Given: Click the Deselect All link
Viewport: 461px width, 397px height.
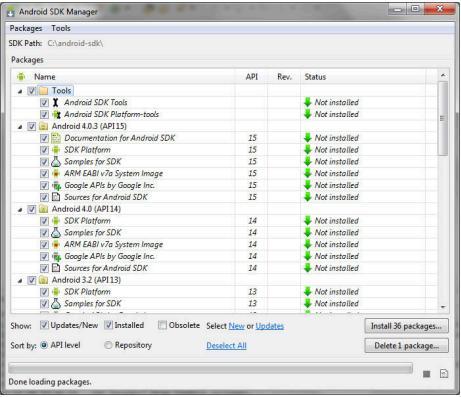Looking at the screenshot, I should click(x=226, y=346).
